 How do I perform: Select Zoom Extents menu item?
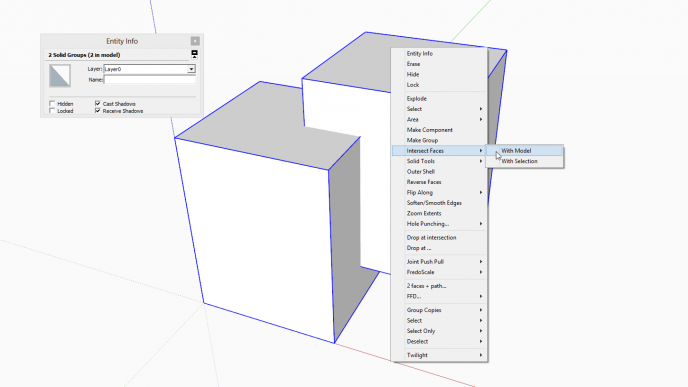(439, 214)
